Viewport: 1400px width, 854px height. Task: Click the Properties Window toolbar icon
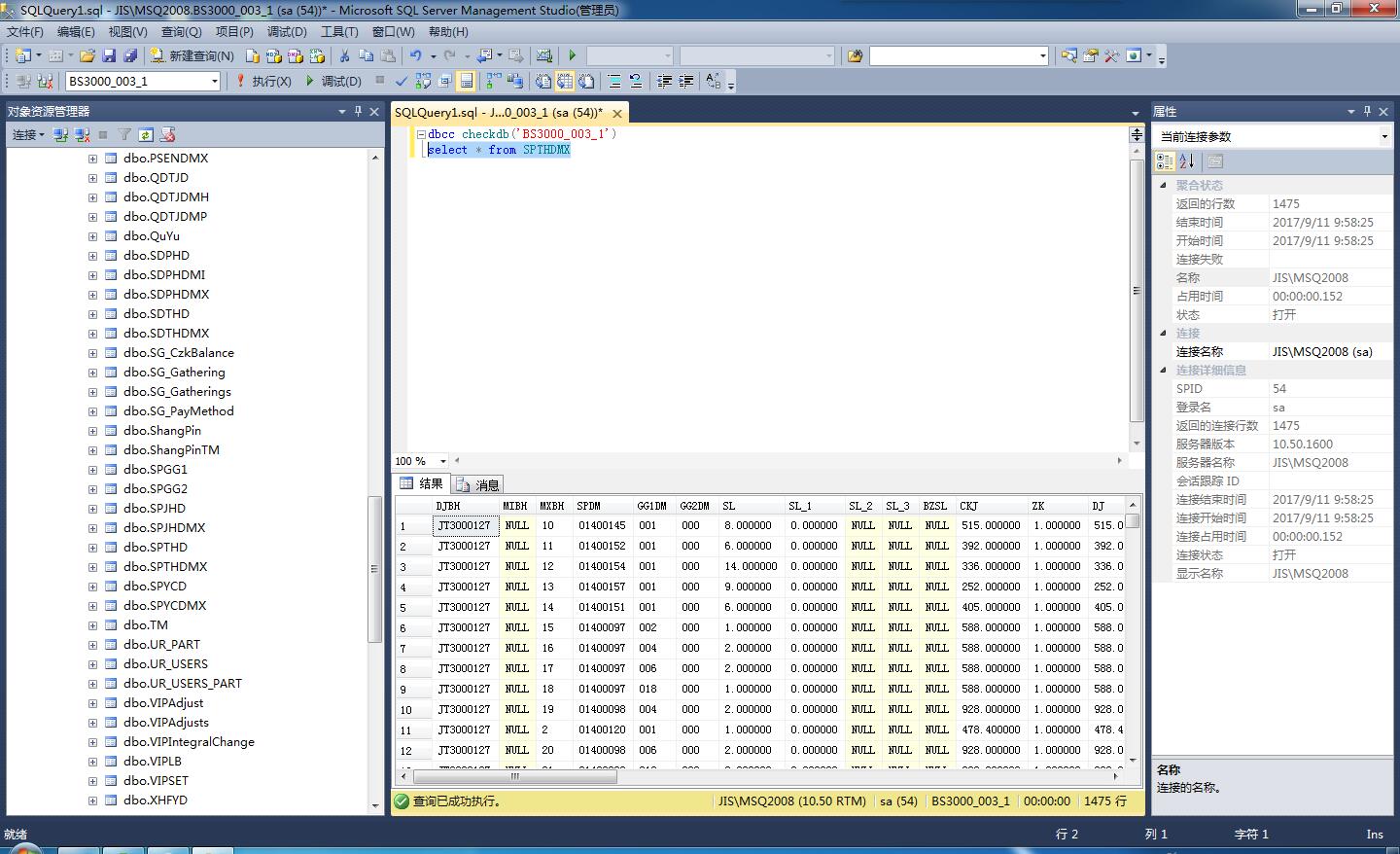coord(1091,55)
